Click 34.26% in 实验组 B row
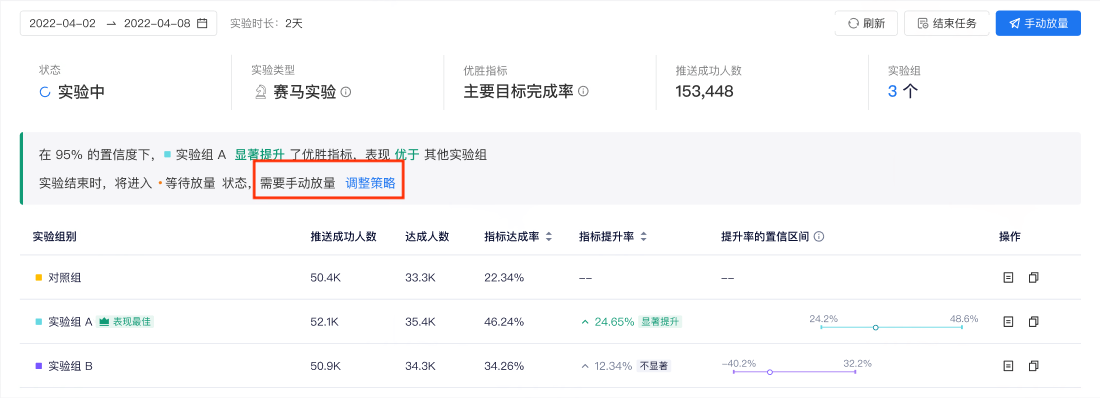1100x398 pixels. (x=504, y=366)
